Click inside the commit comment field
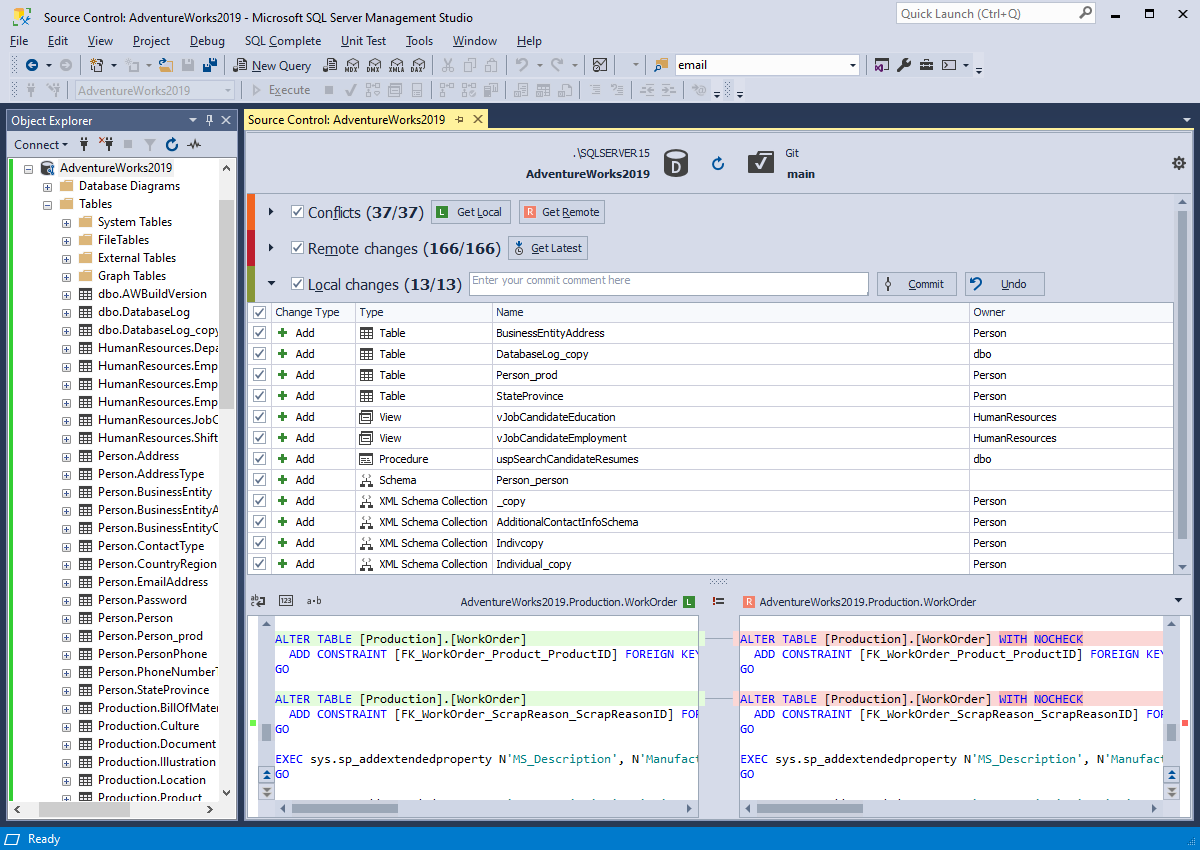Image resolution: width=1200 pixels, height=850 pixels. tap(670, 283)
